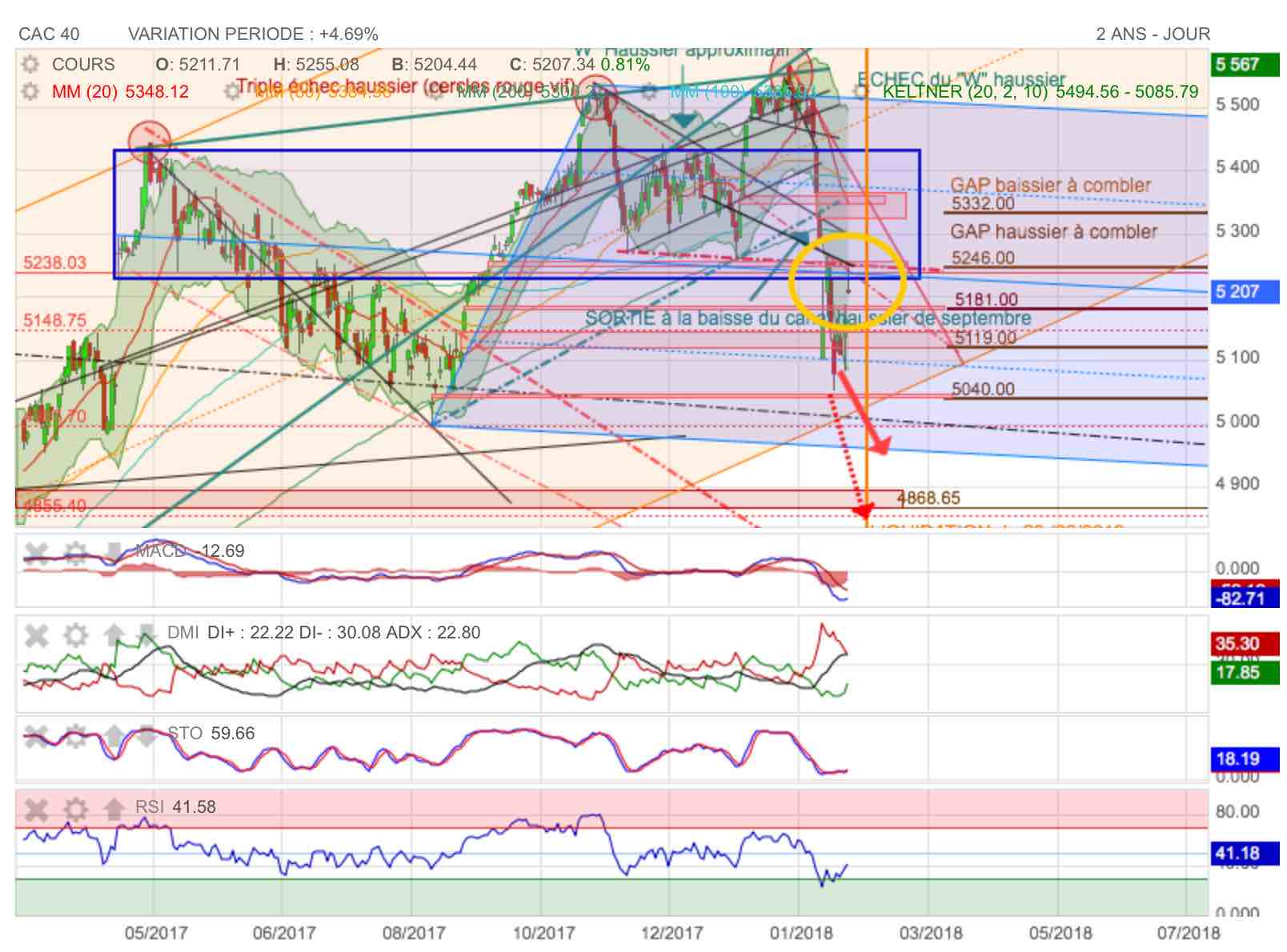Click the blue -82.71 MACD value tag
Image resolution: width=1287 pixels, height=952 pixels.
point(1245,598)
